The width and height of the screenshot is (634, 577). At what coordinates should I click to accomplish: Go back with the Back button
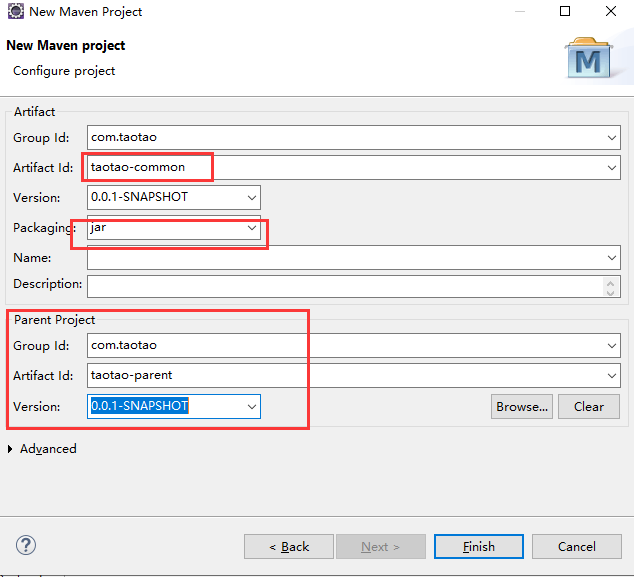(289, 547)
